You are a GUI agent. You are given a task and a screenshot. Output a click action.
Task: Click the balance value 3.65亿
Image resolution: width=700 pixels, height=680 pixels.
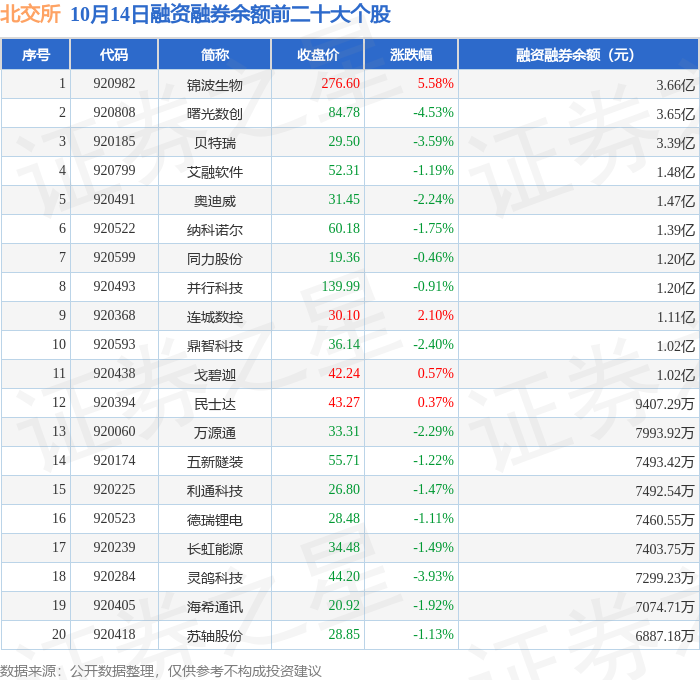pyautogui.click(x=675, y=114)
